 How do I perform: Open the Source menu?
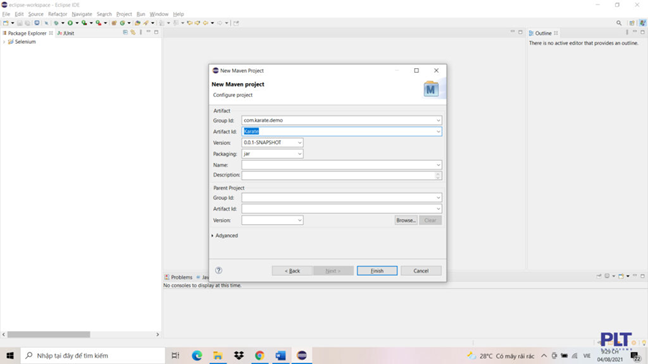36,14
